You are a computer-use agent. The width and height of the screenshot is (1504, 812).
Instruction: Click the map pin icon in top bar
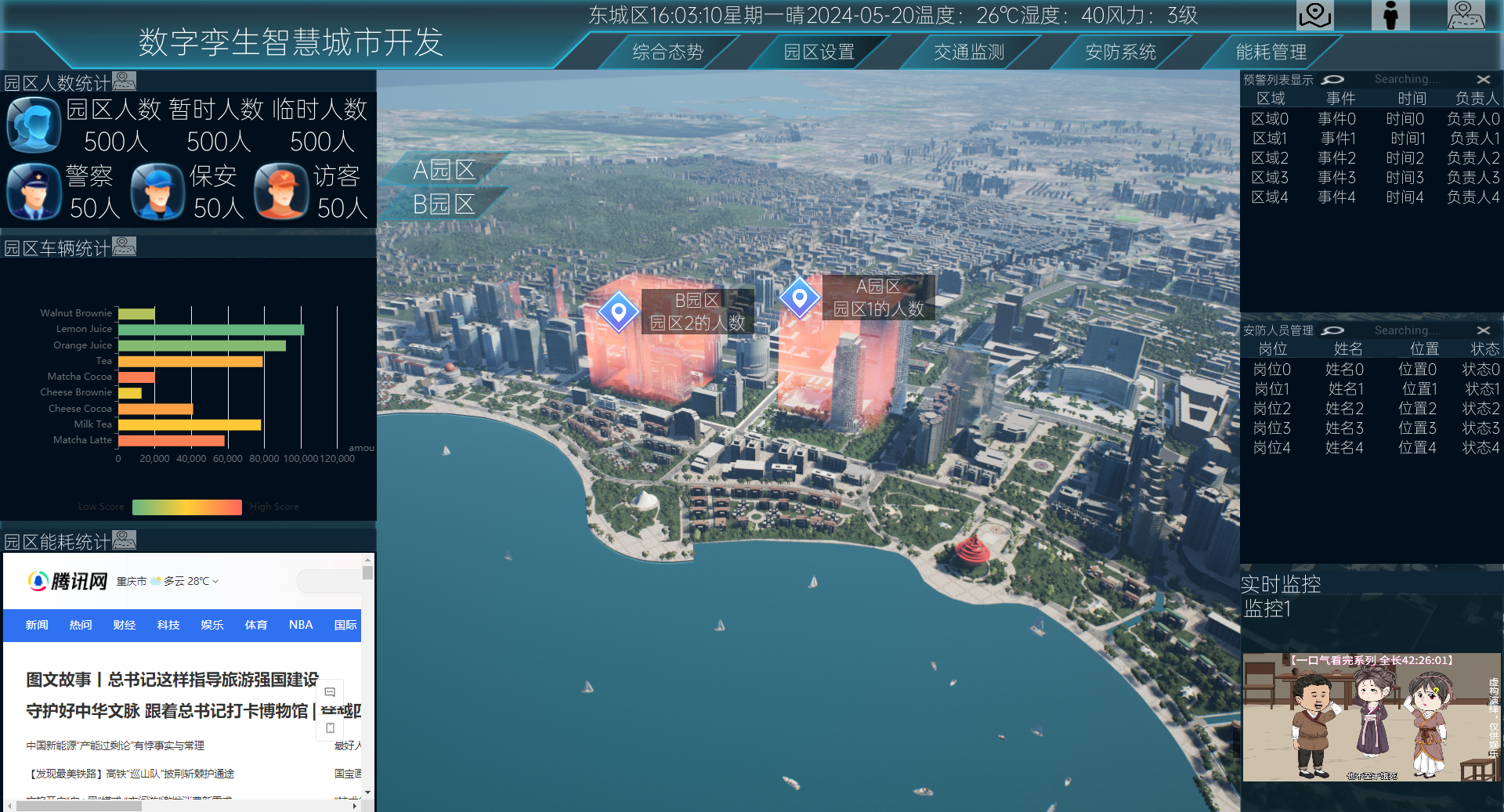click(x=1314, y=15)
